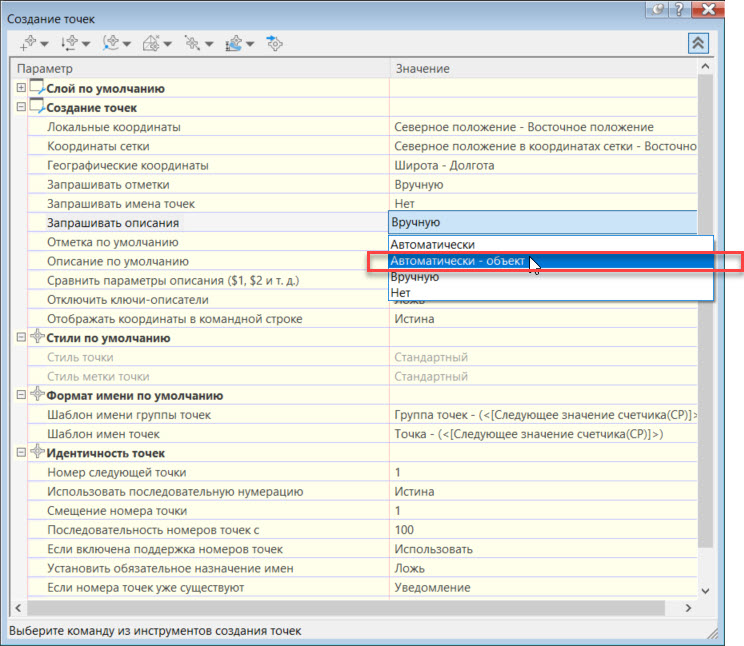Click the vertical scrollbar down arrow
Screen dimensions: 744x646
pyautogui.click(x=705, y=591)
